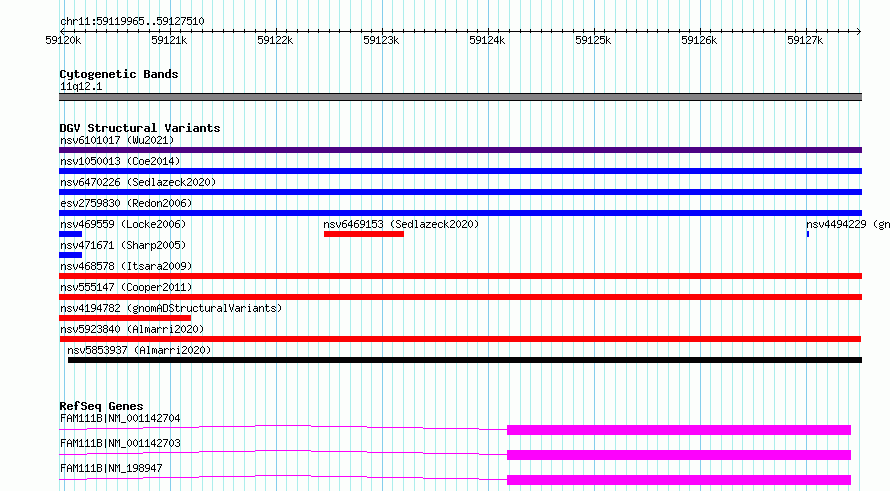Click the magenta exon of NM_001142704
Image resolution: width=890 pixels, height=491 pixels.
tap(679, 430)
